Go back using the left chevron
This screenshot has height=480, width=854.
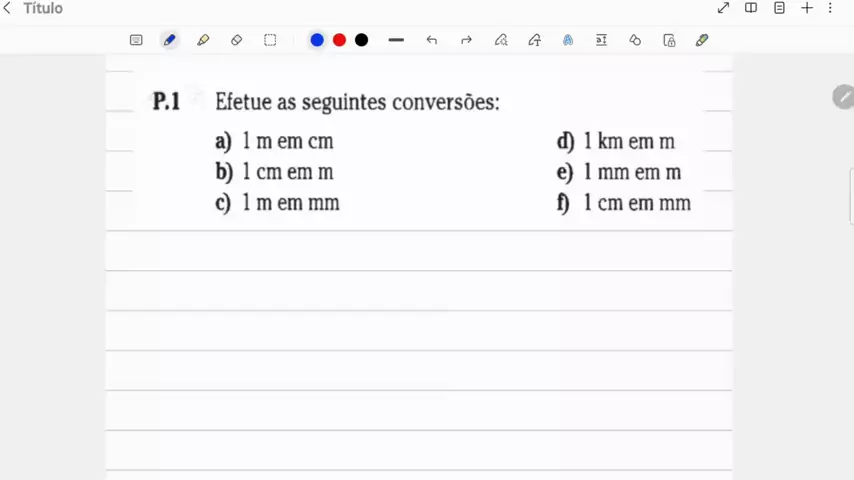coord(8,8)
